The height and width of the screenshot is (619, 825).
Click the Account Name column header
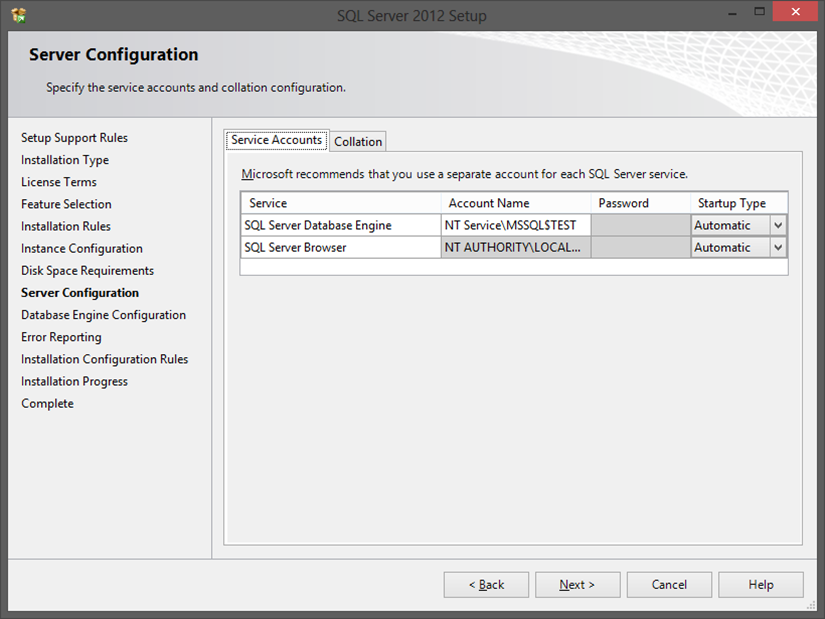pyautogui.click(x=516, y=203)
